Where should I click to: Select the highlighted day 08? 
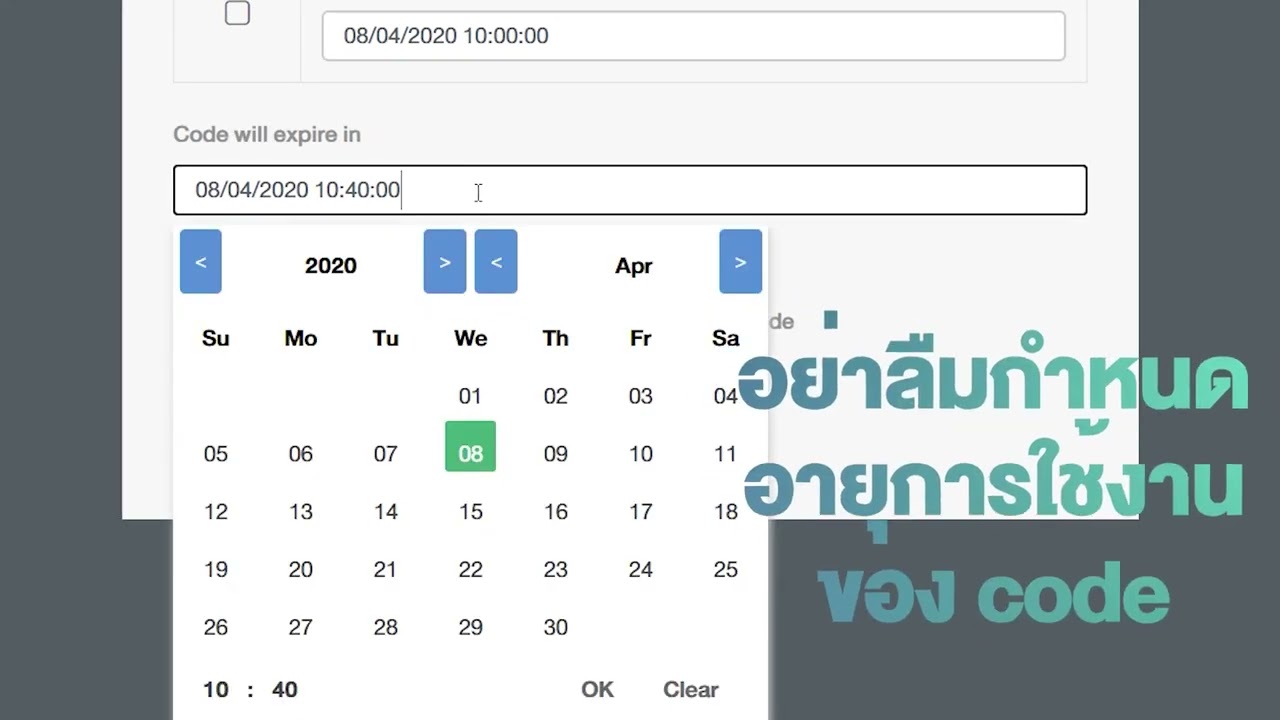click(x=470, y=446)
